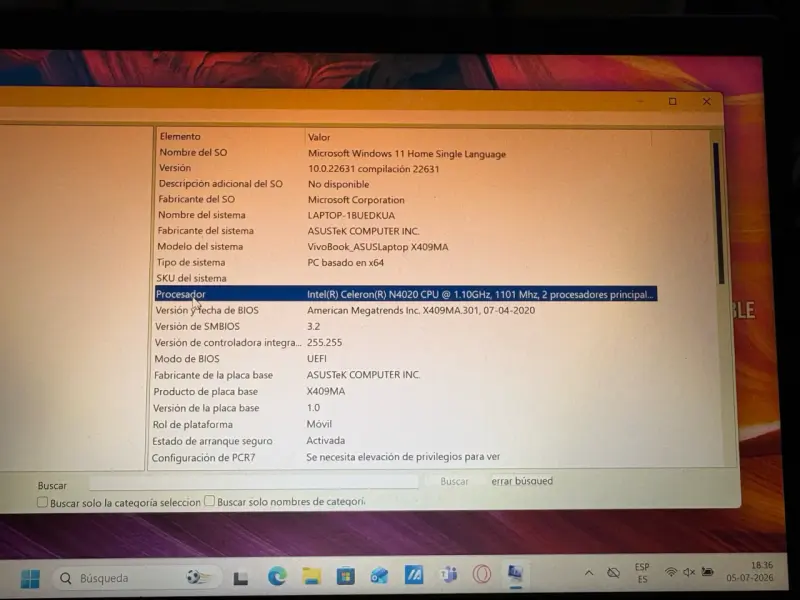Select Estado de arranque seguro row
This screenshot has height=600, width=800.
[406, 440]
